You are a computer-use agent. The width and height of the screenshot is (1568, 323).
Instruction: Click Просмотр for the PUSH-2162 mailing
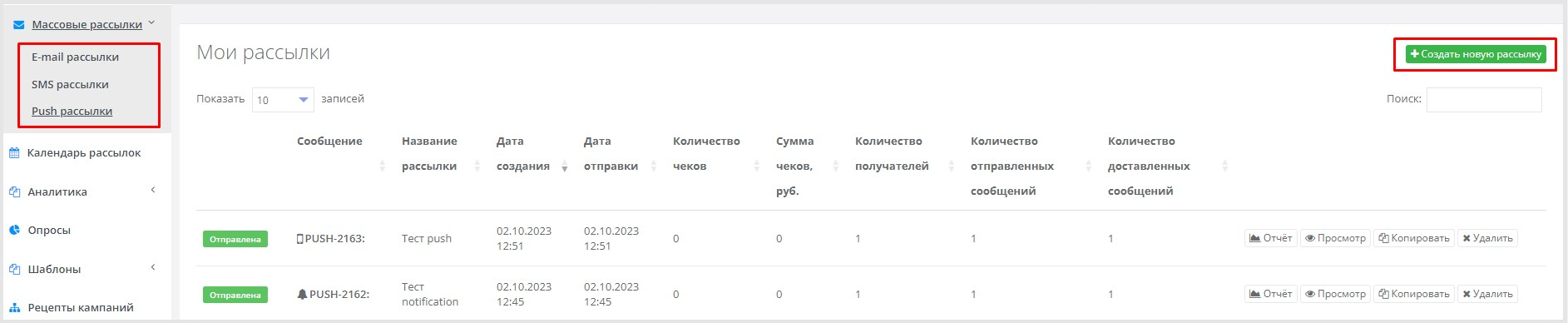click(x=1335, y=294)
